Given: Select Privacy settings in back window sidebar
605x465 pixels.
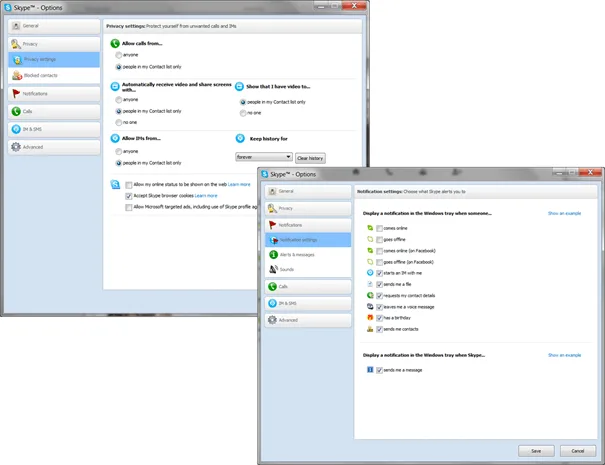Looking at the screenshot, I should pos(54,59).
